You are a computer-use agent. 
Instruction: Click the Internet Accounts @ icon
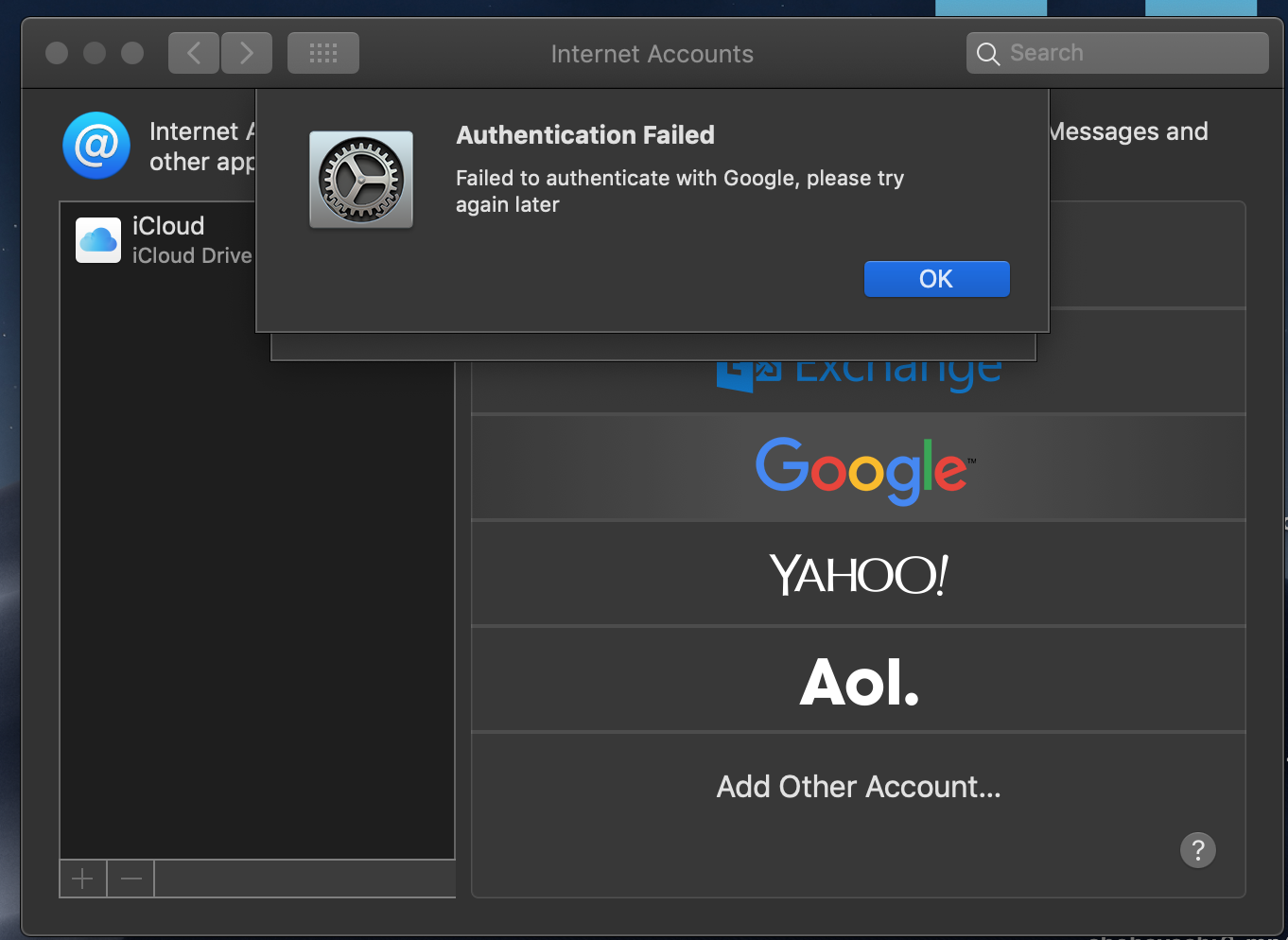pyautogui.click(x=96, y=146)
